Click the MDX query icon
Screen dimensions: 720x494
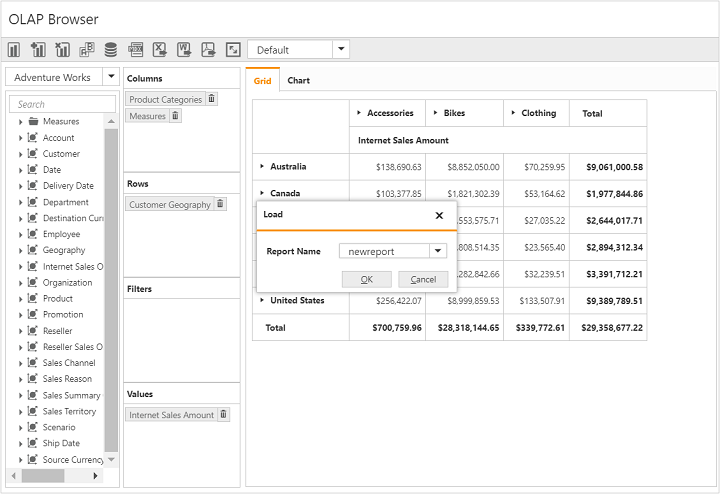[x=135, y=50]
